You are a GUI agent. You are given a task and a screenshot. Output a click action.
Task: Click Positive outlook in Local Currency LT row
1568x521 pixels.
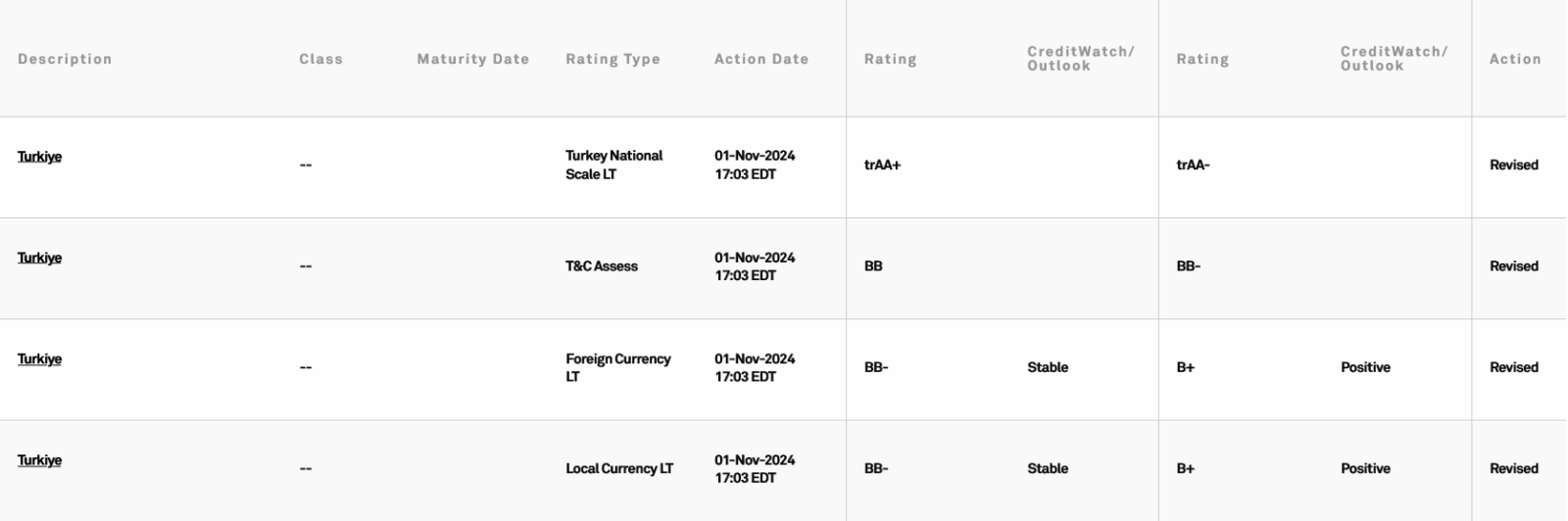1364,469
